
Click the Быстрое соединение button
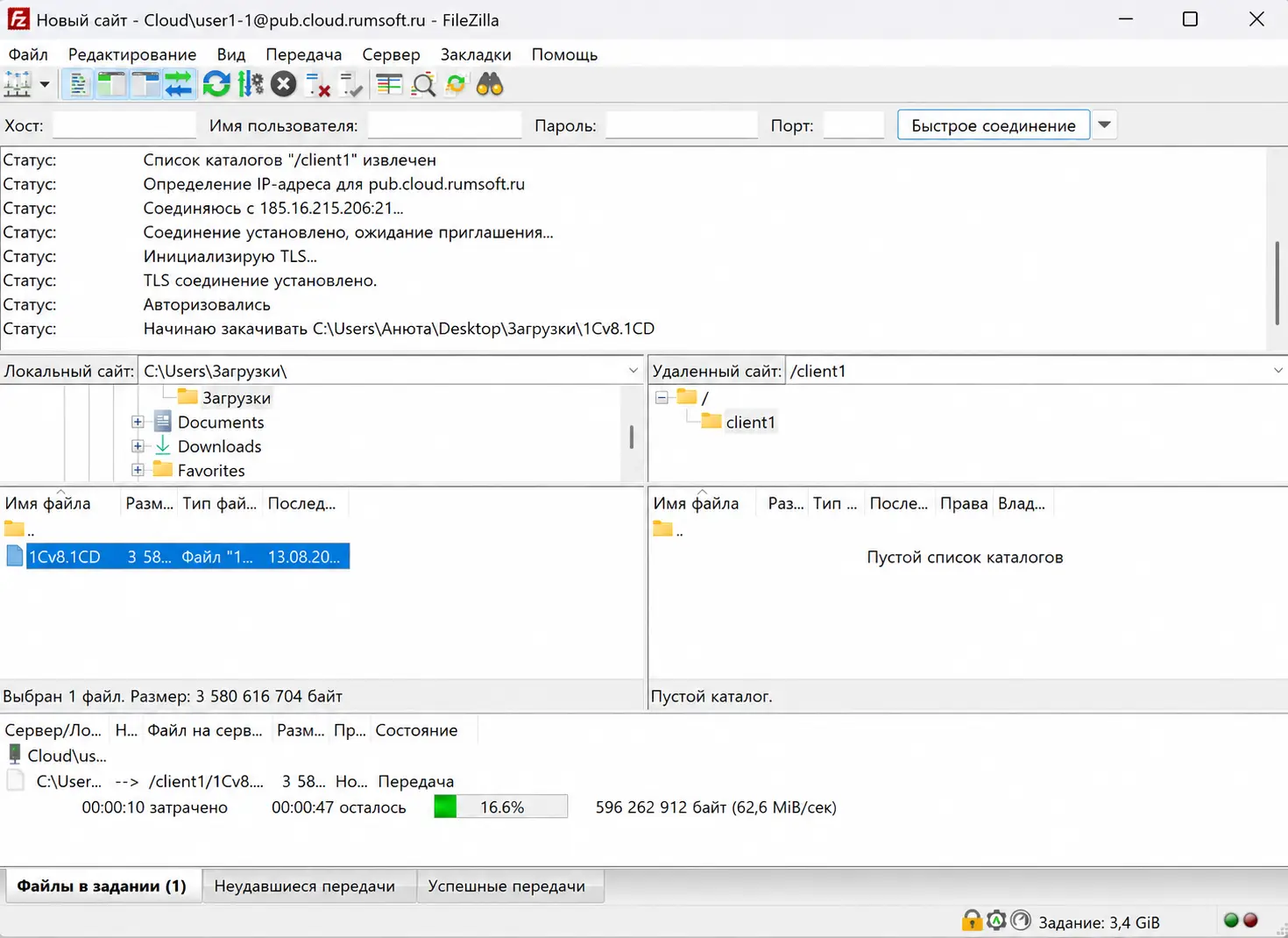(993, 125)
